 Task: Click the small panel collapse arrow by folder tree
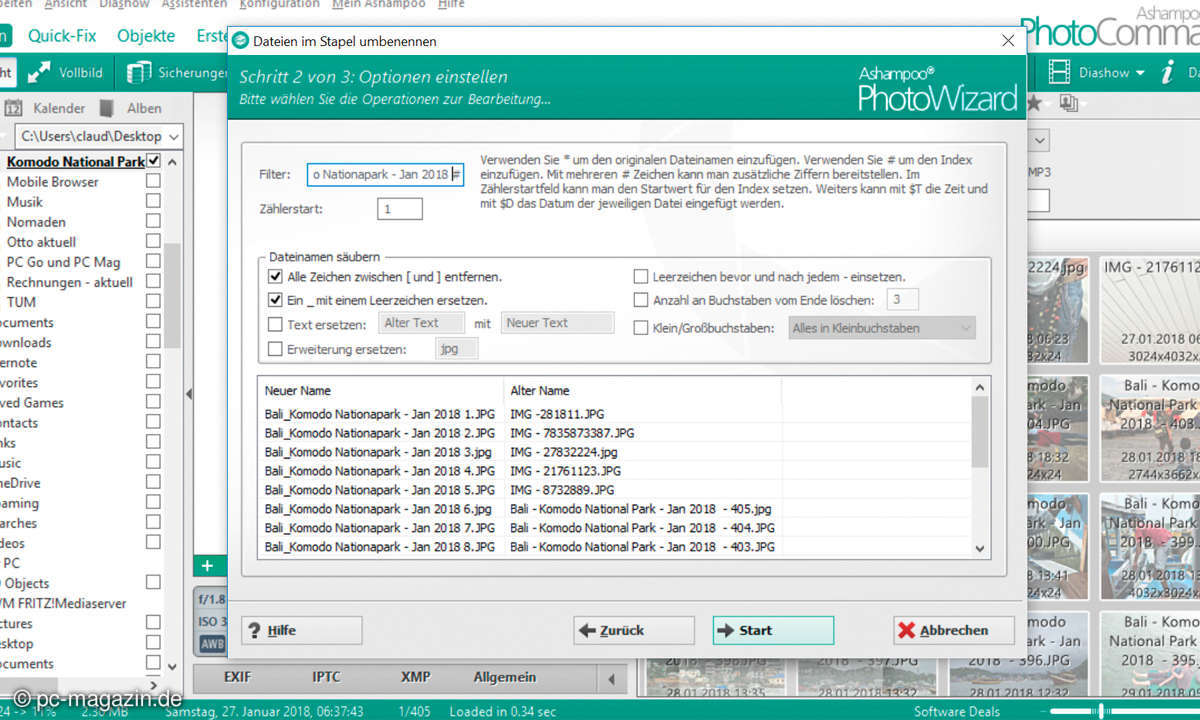tap(188, 395)
